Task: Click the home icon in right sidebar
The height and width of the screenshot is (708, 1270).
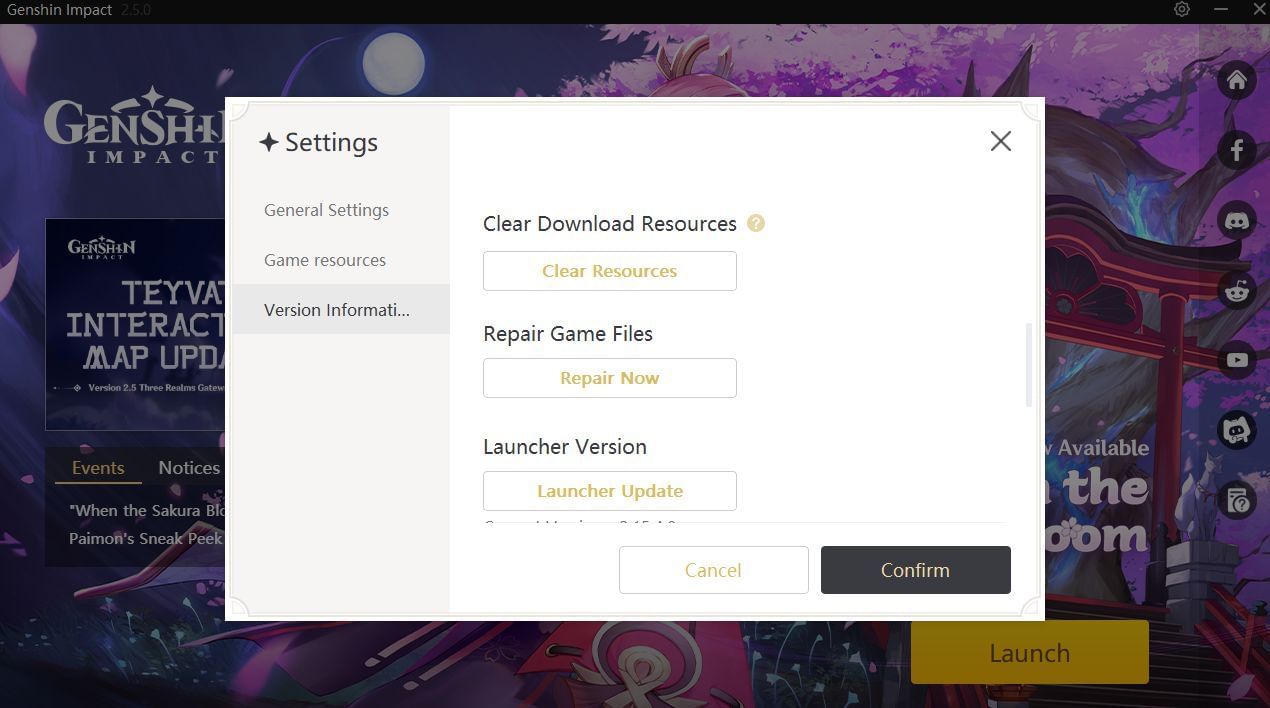Action: pos(1237,80)
